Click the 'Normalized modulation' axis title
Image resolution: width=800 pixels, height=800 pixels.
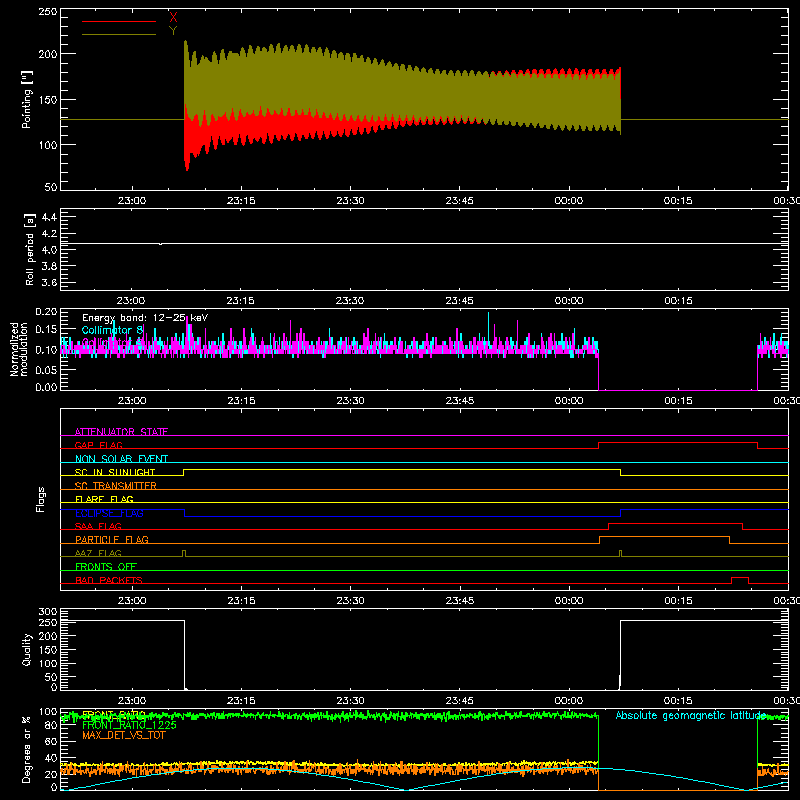19,349
